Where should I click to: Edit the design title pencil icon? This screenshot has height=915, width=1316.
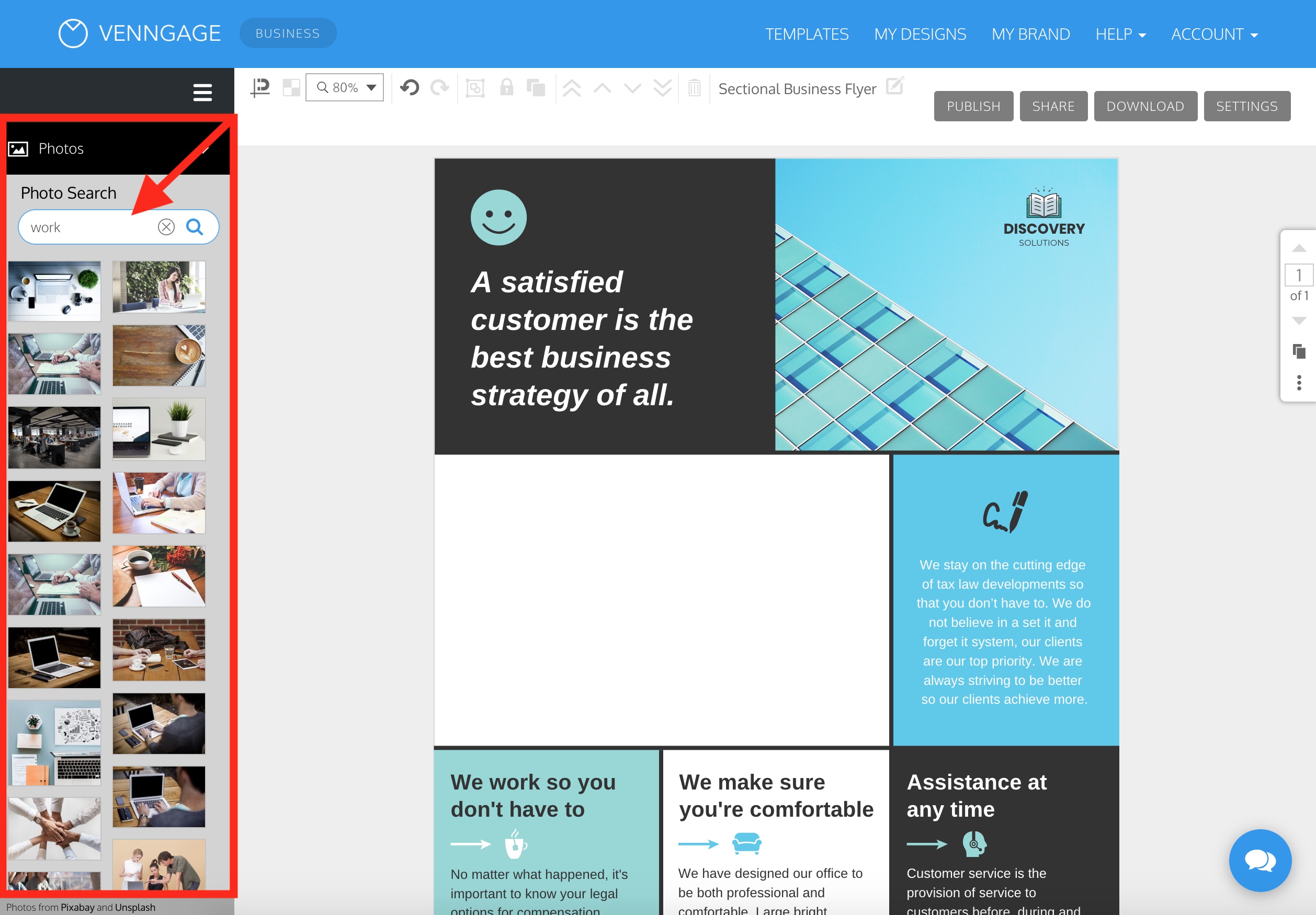click(x=894, y=86)
